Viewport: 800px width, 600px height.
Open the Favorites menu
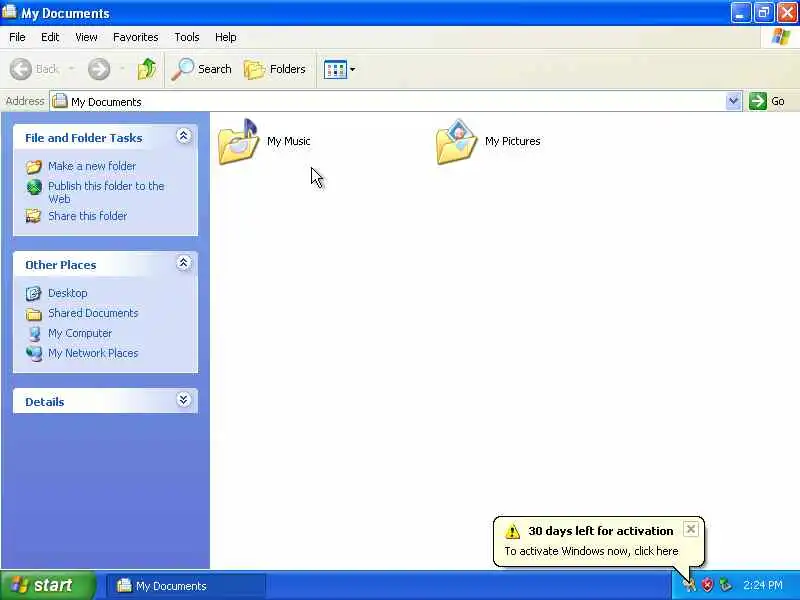click(x=136, y=37)
